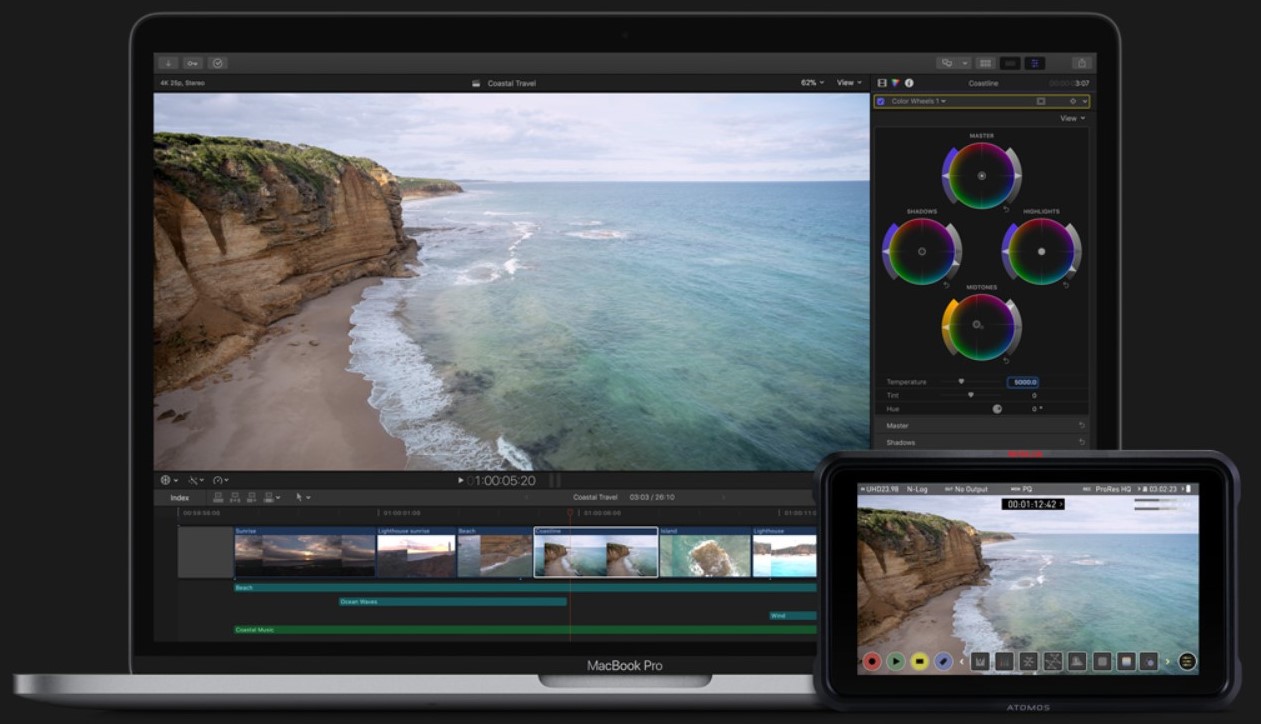Select the Island clip in the timeline
1261x724 pixels.
(x=704, y=554)
